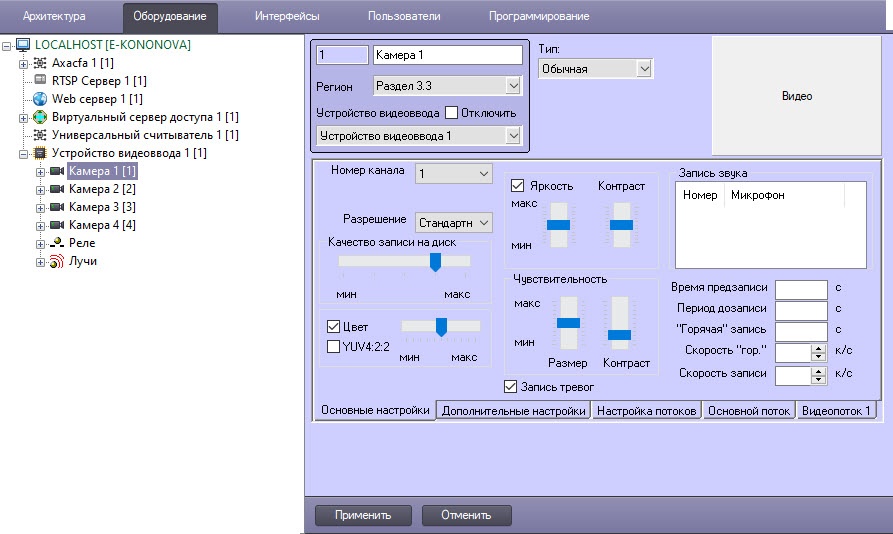Toggle the Запись тревог checkbox

point(511,386)
